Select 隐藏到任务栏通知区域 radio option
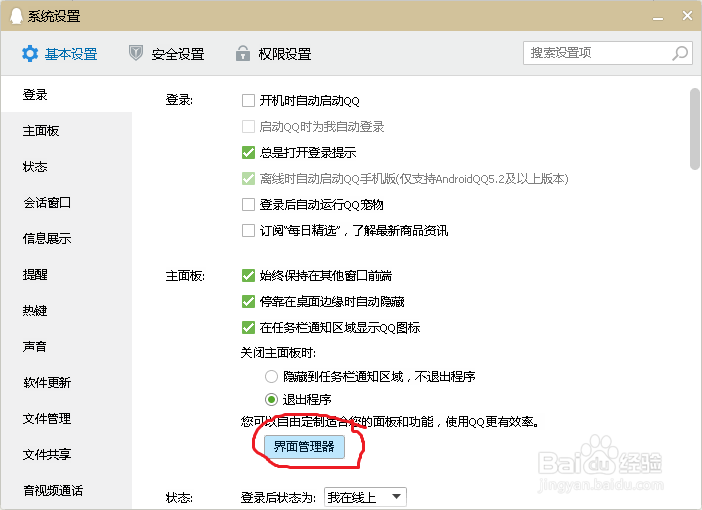702x510 pixels. point(271,377)
